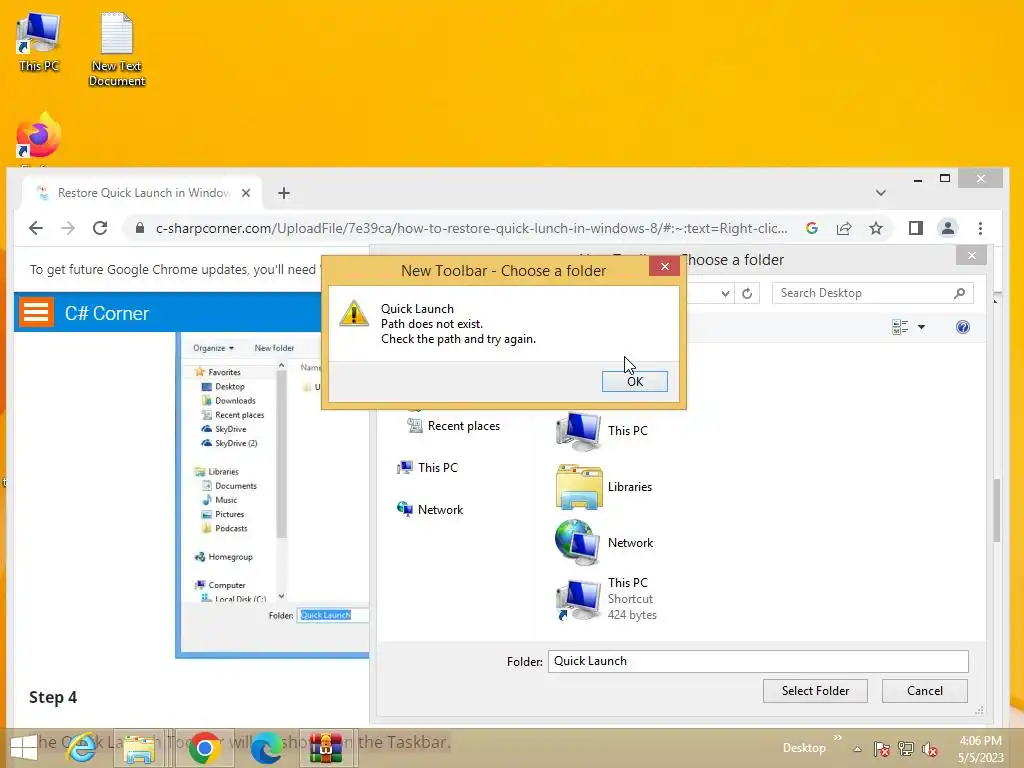1024x768 pixels.
Task: Click OK in the error dialog
Action: (634, 381)
